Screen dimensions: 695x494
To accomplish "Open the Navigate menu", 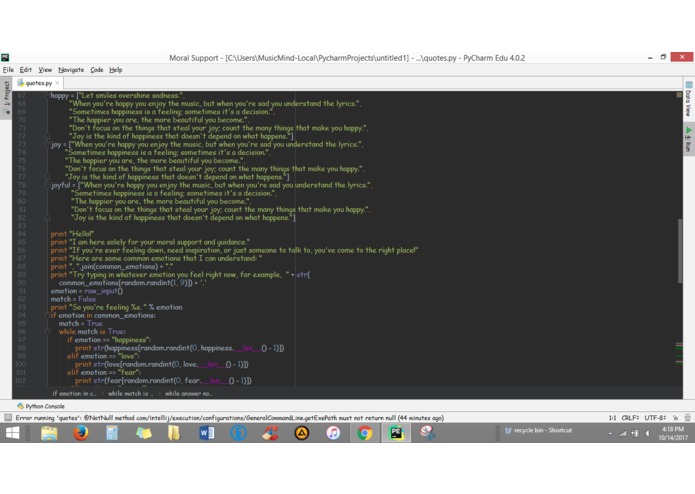I will tap(71, 70).
